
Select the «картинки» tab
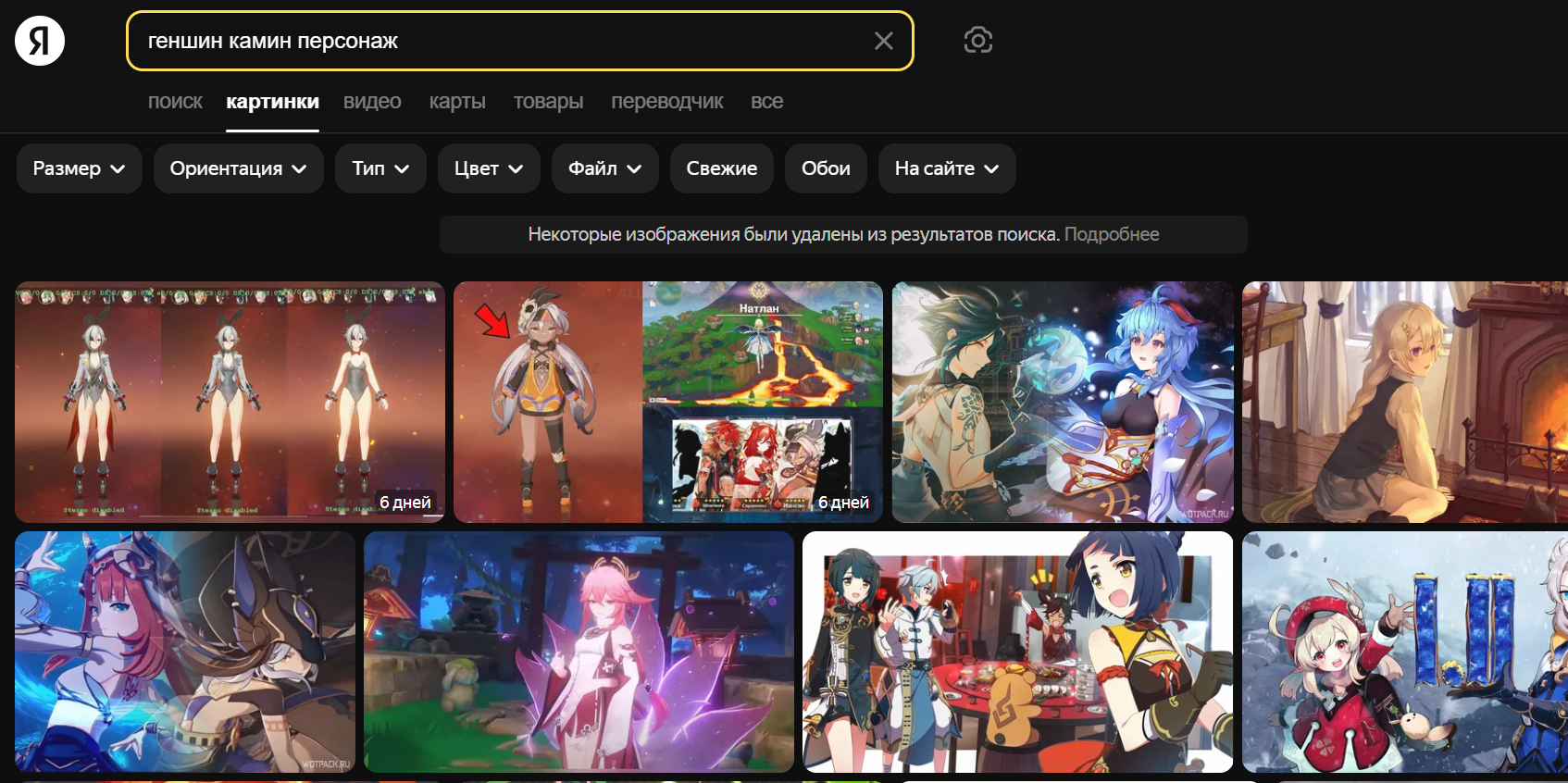273,102
